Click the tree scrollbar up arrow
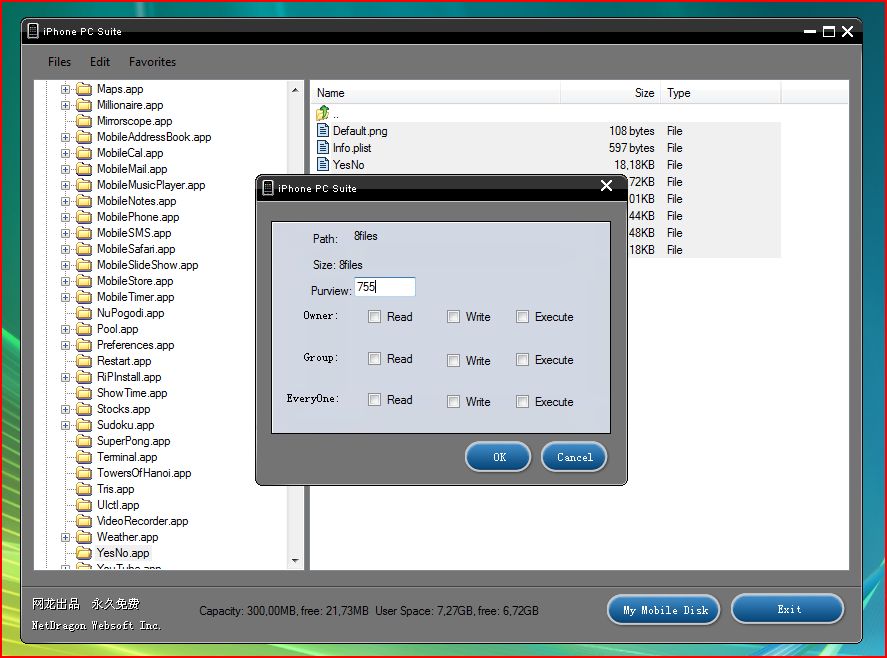 click(x=295, y=90)
